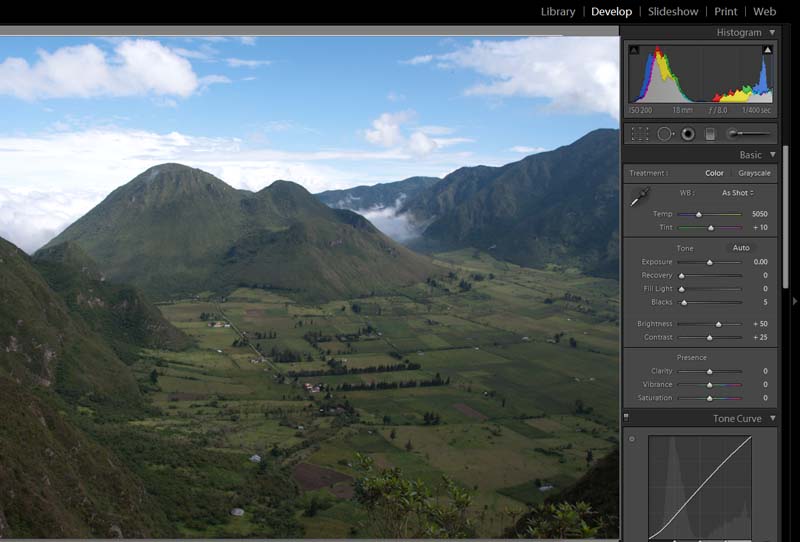Collapse the Tone Curve panel
The height and width of the screenshot is (542, 800).
(772, 418)
